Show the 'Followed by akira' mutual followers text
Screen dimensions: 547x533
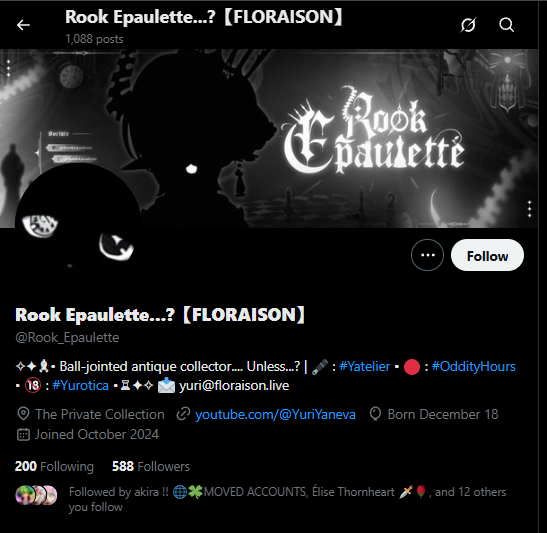[x=287, y=499]
